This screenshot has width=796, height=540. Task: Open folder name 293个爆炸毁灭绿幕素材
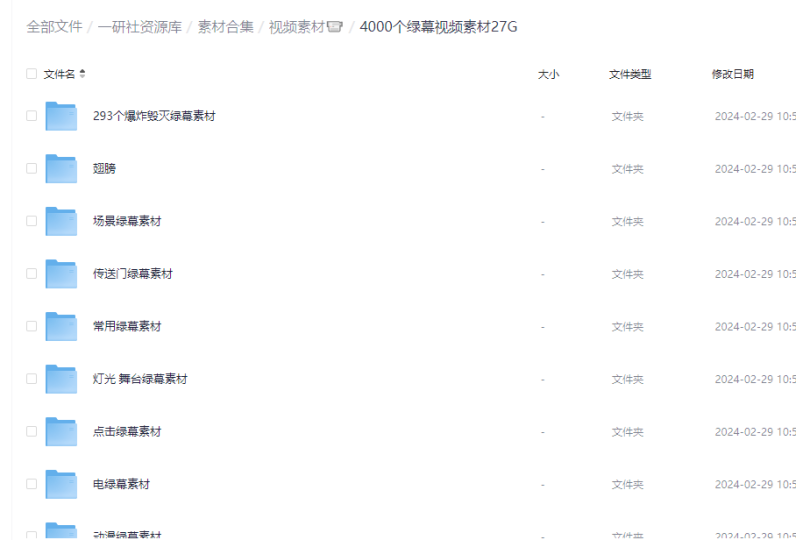(154, 116)
